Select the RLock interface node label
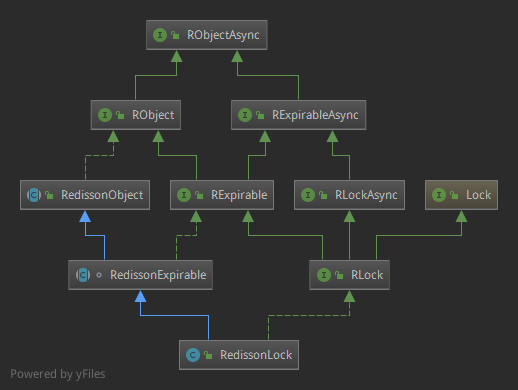The height and width of the screenshot is (390, 518). [367, 275]
